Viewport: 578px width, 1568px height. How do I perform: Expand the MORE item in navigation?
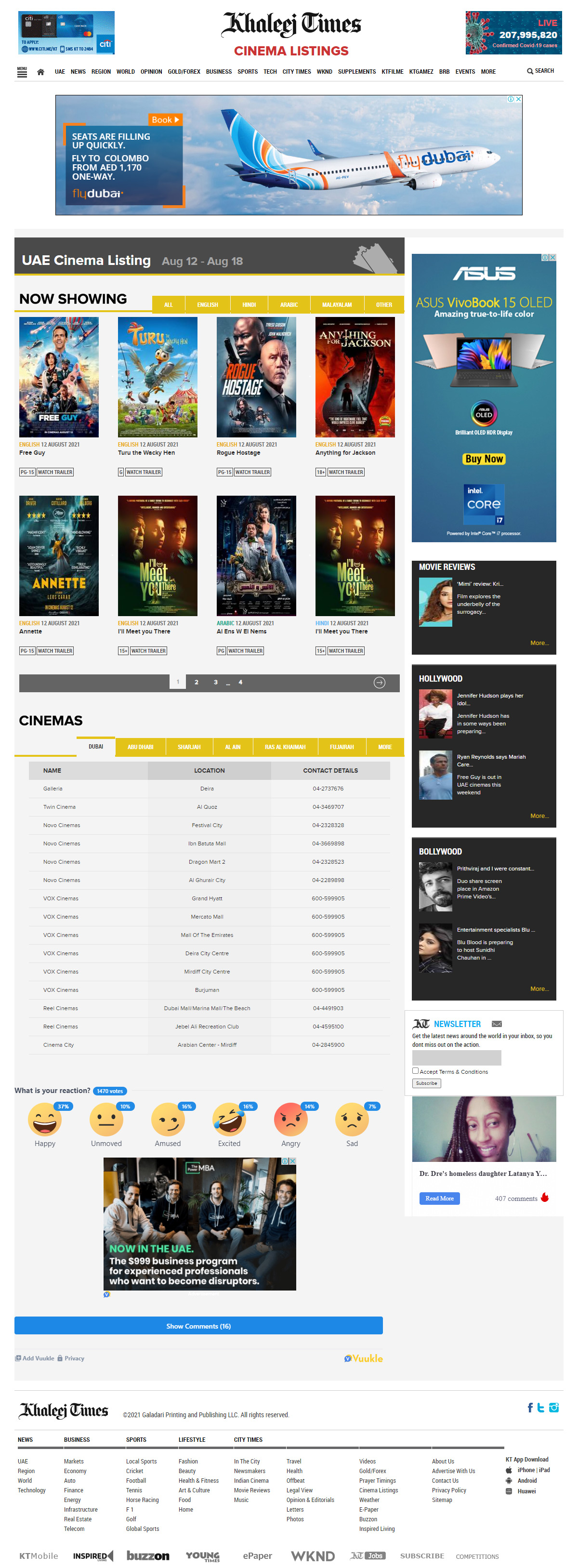click(x=488, y=72)
